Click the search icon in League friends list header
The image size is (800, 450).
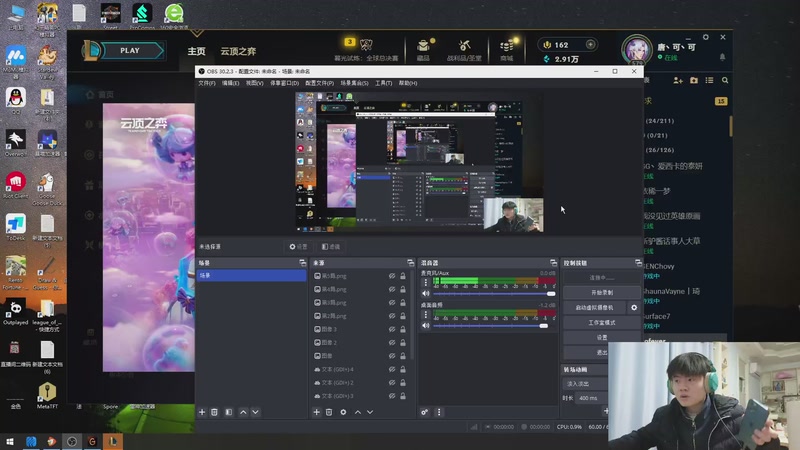(x=725, y=81)
